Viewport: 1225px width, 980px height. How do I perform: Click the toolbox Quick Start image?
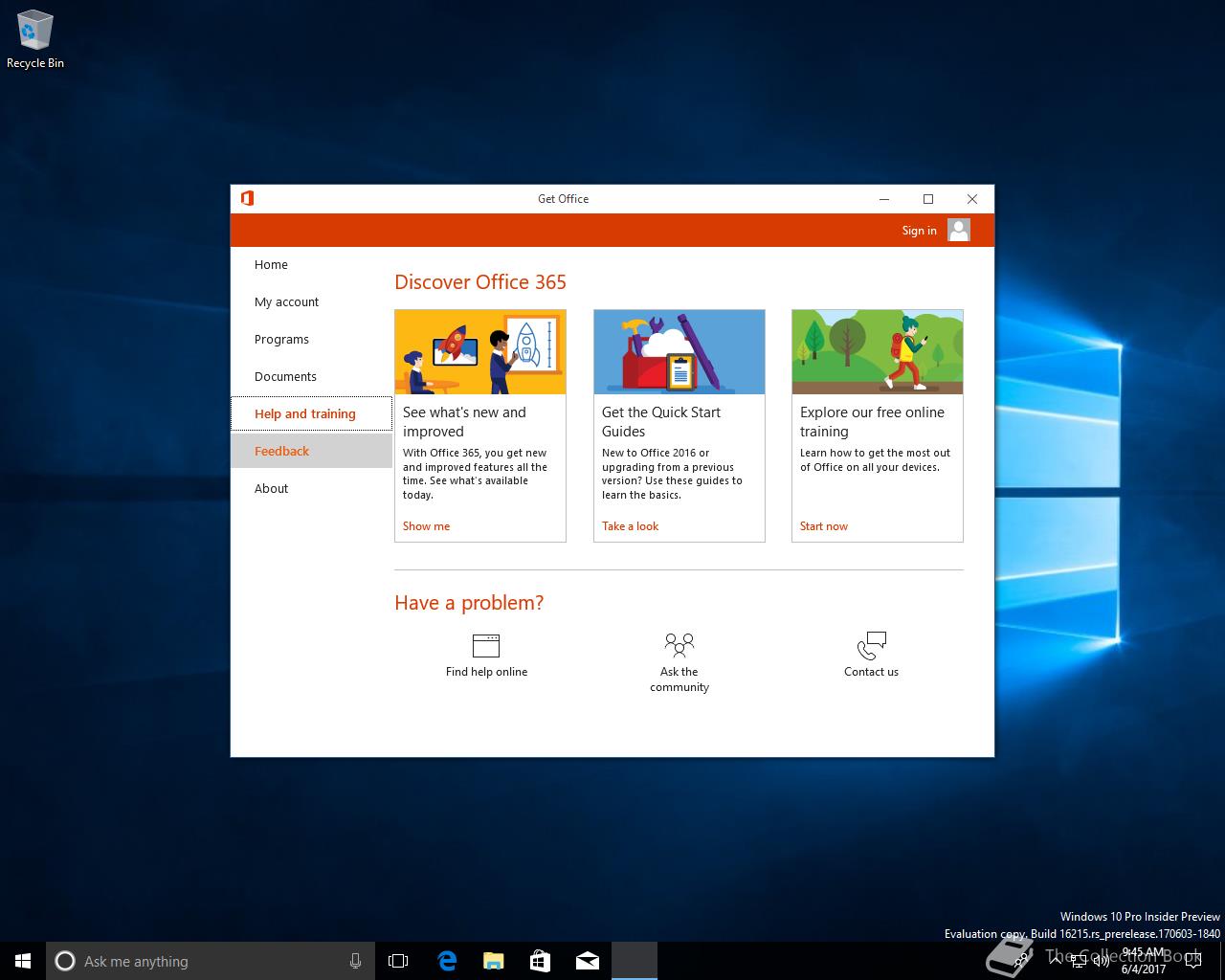click(x=679, y=352)
